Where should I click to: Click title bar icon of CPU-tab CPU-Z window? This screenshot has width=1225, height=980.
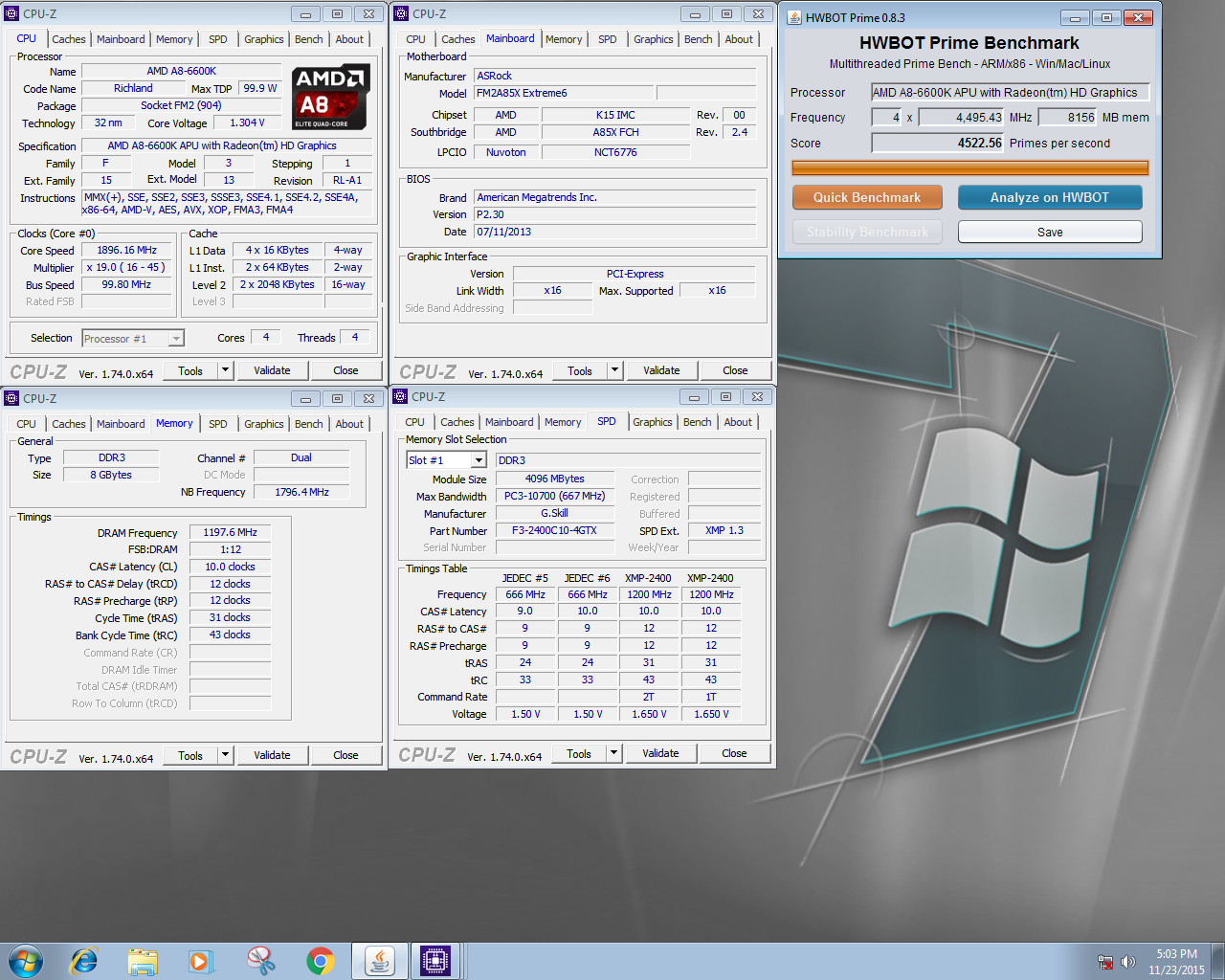pos(11,14)
